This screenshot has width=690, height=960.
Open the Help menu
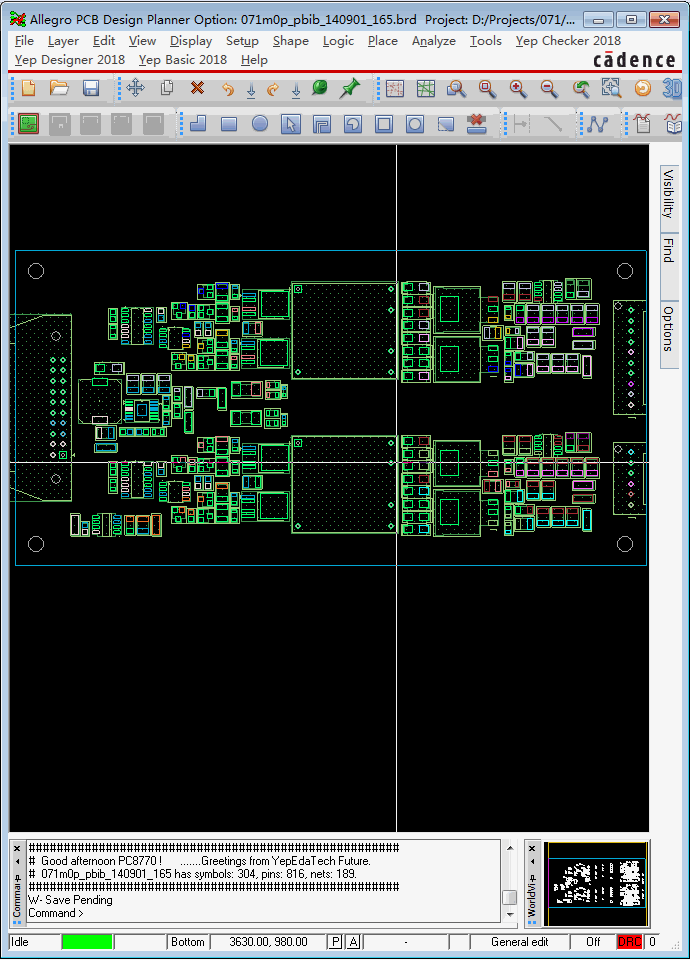(x=254, y=60)
